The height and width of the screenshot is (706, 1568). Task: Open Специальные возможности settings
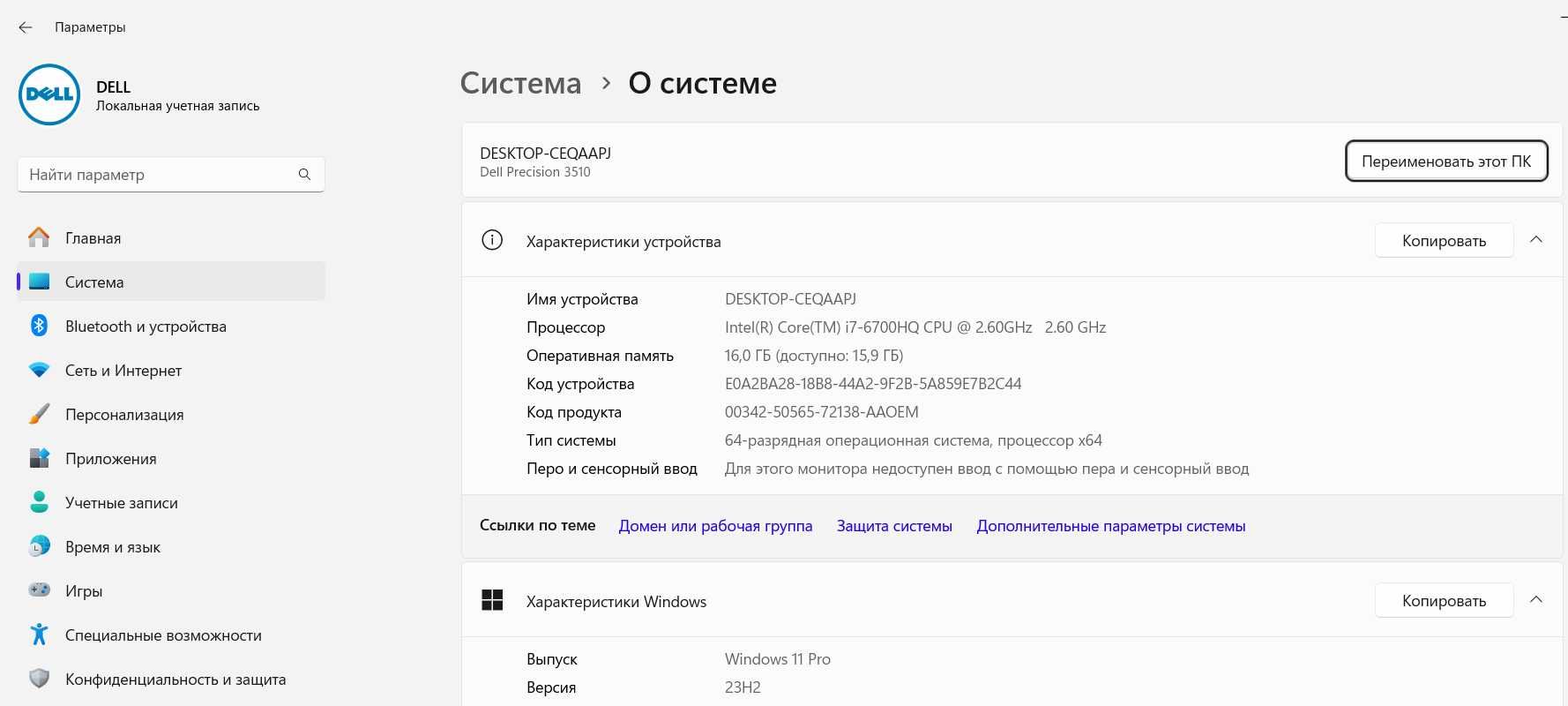(x=171, y=635)
